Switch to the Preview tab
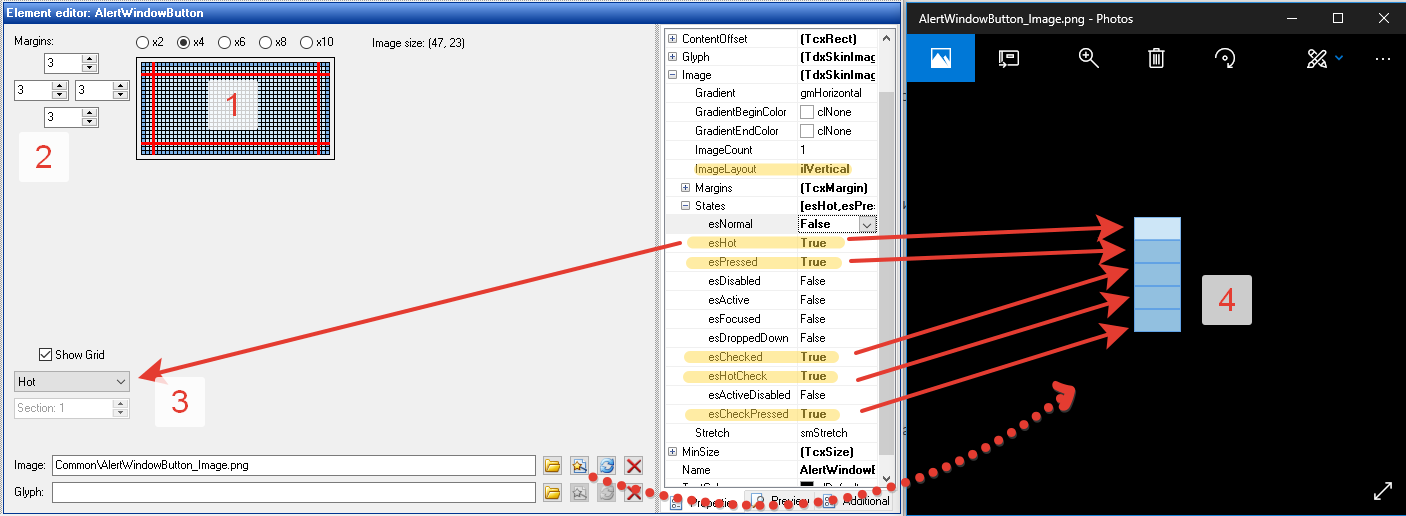 coord(781,502)
